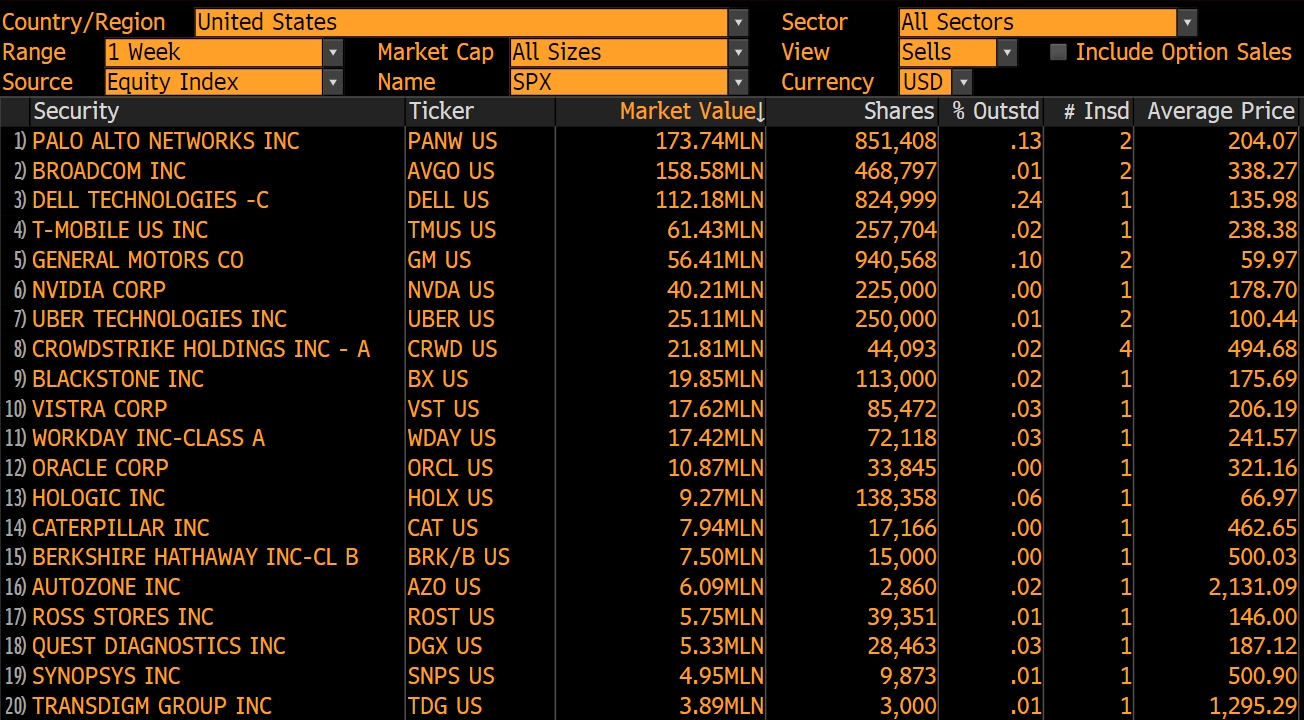This screenshot has width=1304, height=720.
Task: Open VISTRA CORP security
Action: [x=99, y=409]
